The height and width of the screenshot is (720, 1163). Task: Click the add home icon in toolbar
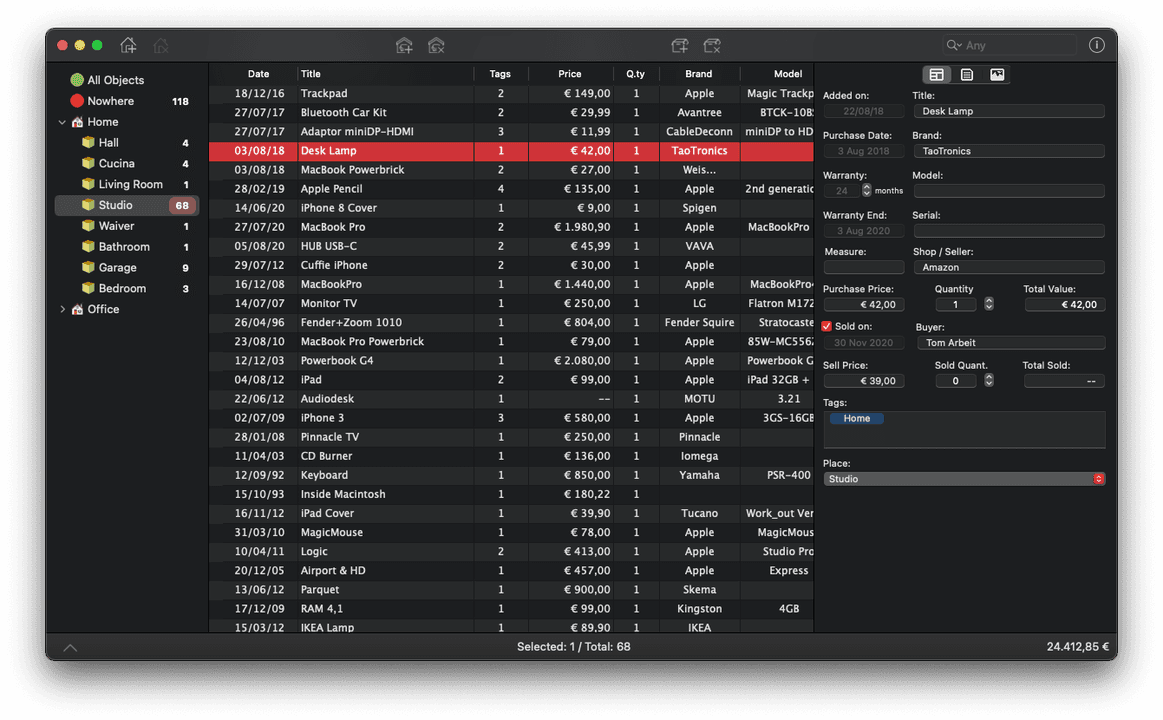pos(128,45)
